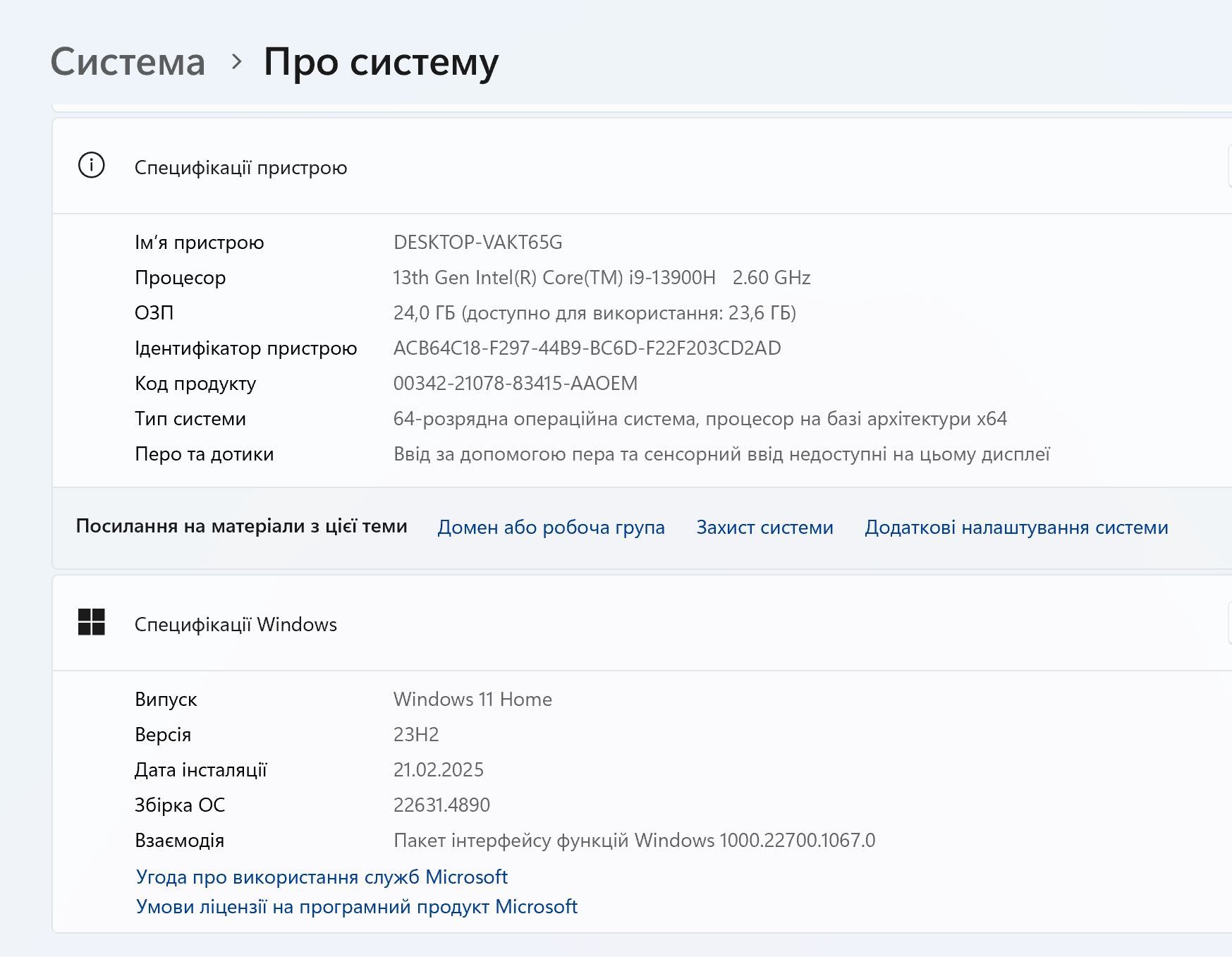Collapse the Специфікації Windows section header
The width and height of the screenshot is (1232, 957).
(x=642, y=623)
